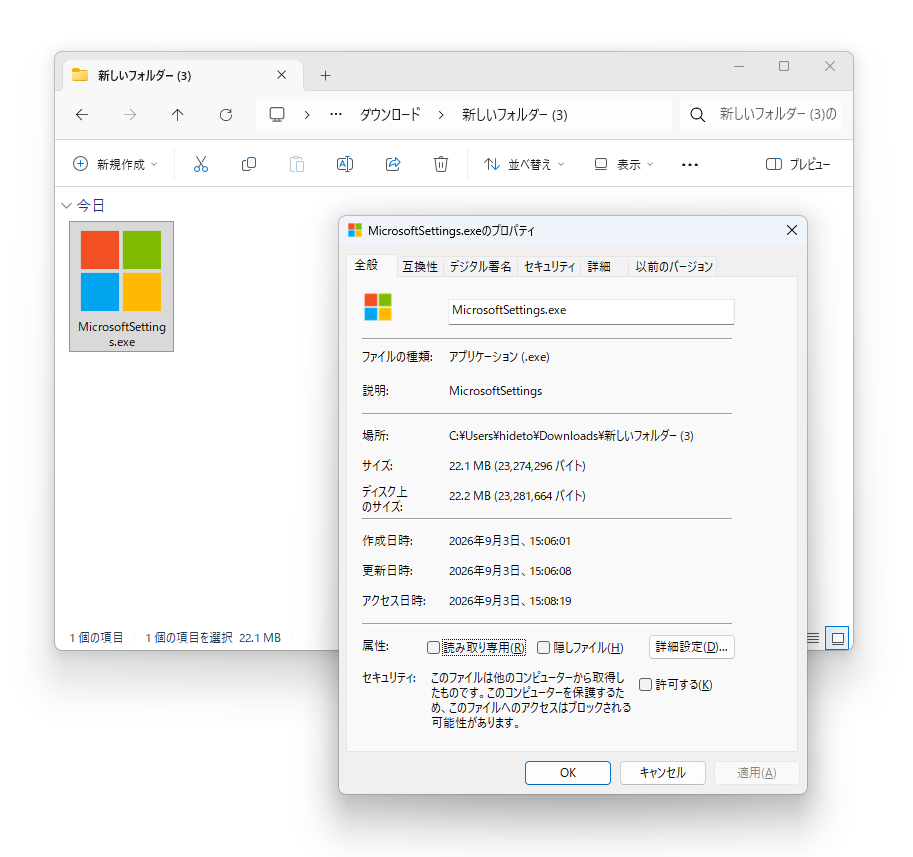Click the address bar ellipsis for hidden path
The image size is (913, 857).
click(336, 114)
